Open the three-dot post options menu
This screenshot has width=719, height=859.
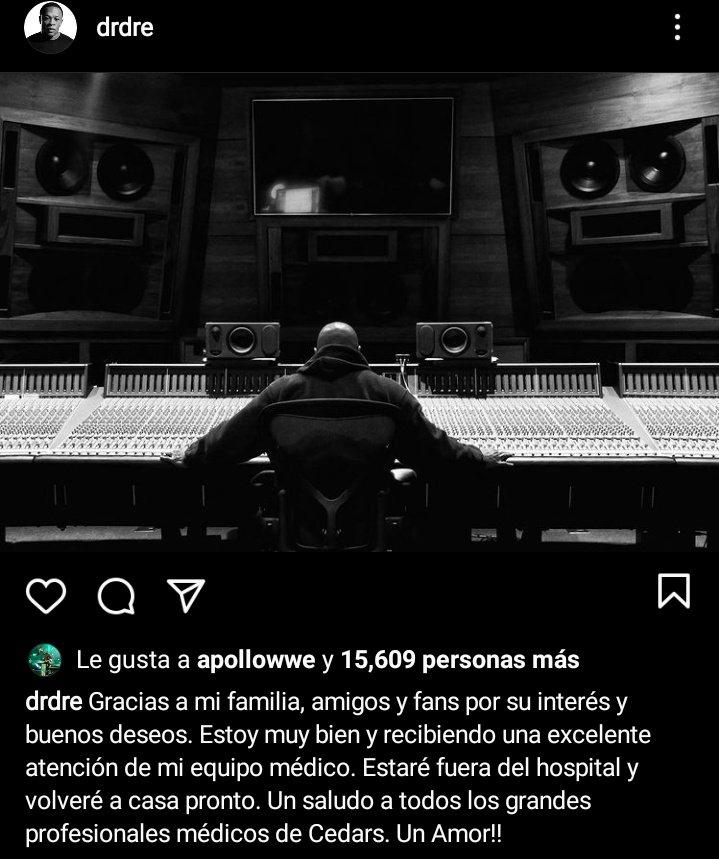[678, 27]
